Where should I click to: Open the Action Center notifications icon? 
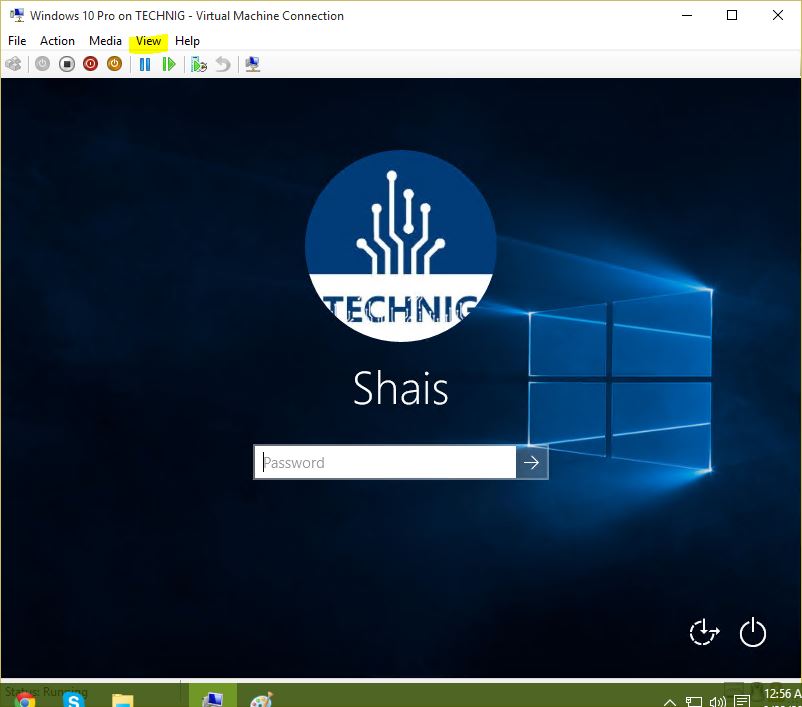[x=742, y=701]
